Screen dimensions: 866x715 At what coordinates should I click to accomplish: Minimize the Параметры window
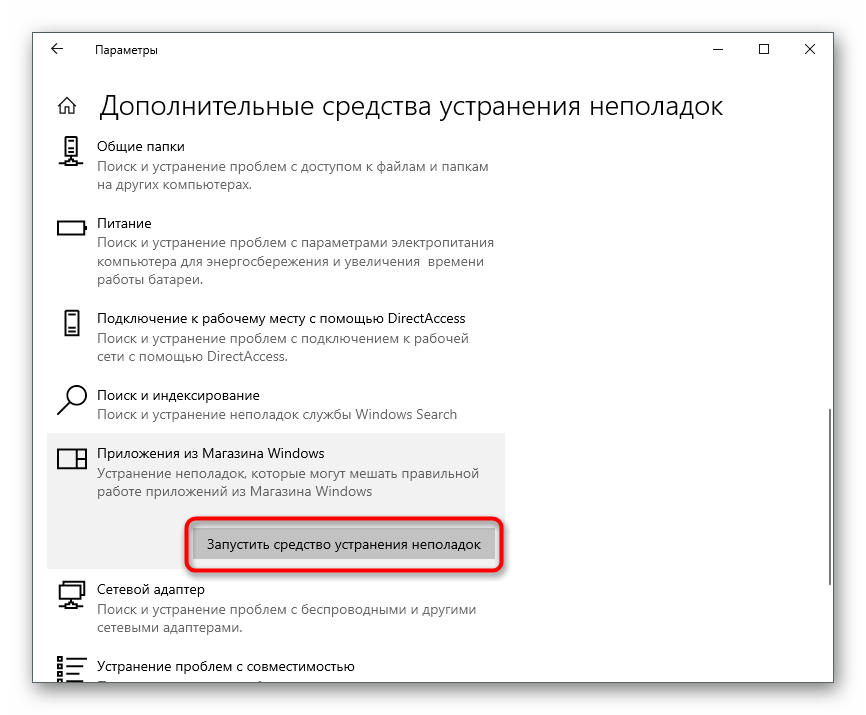click(718, 49)
